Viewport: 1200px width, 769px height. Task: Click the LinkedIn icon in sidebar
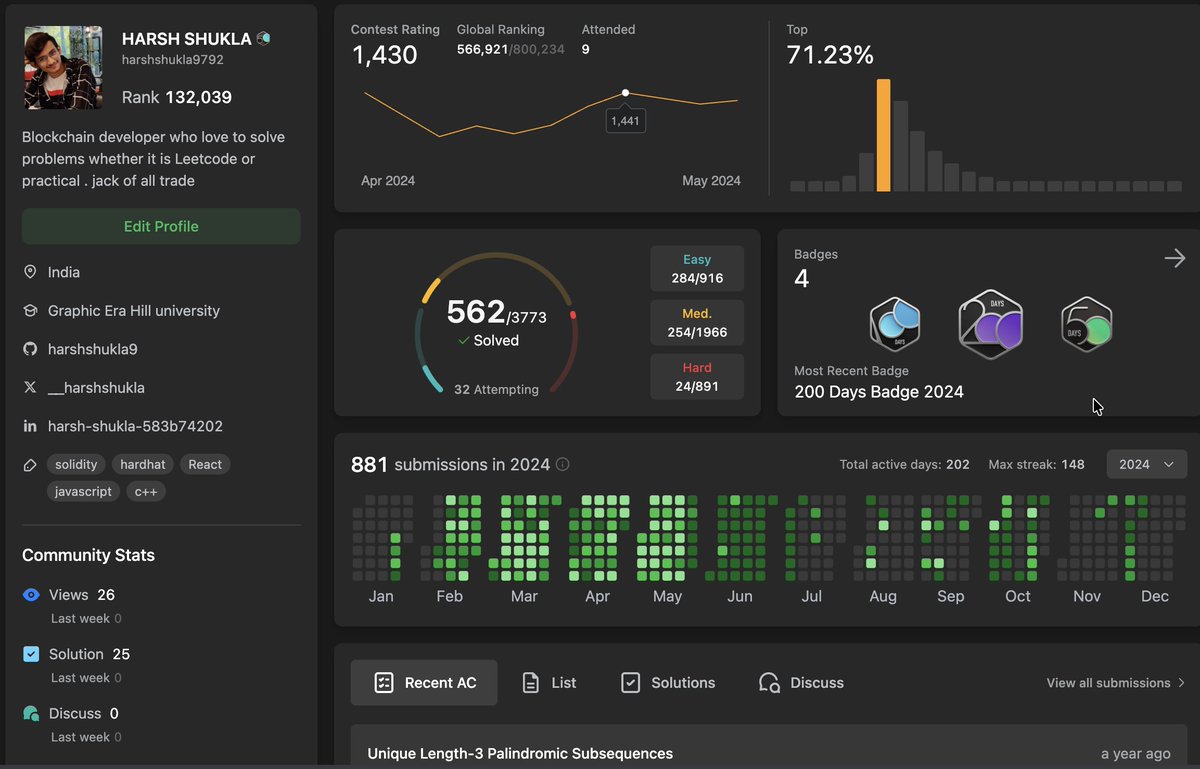[x=30, y=426]
